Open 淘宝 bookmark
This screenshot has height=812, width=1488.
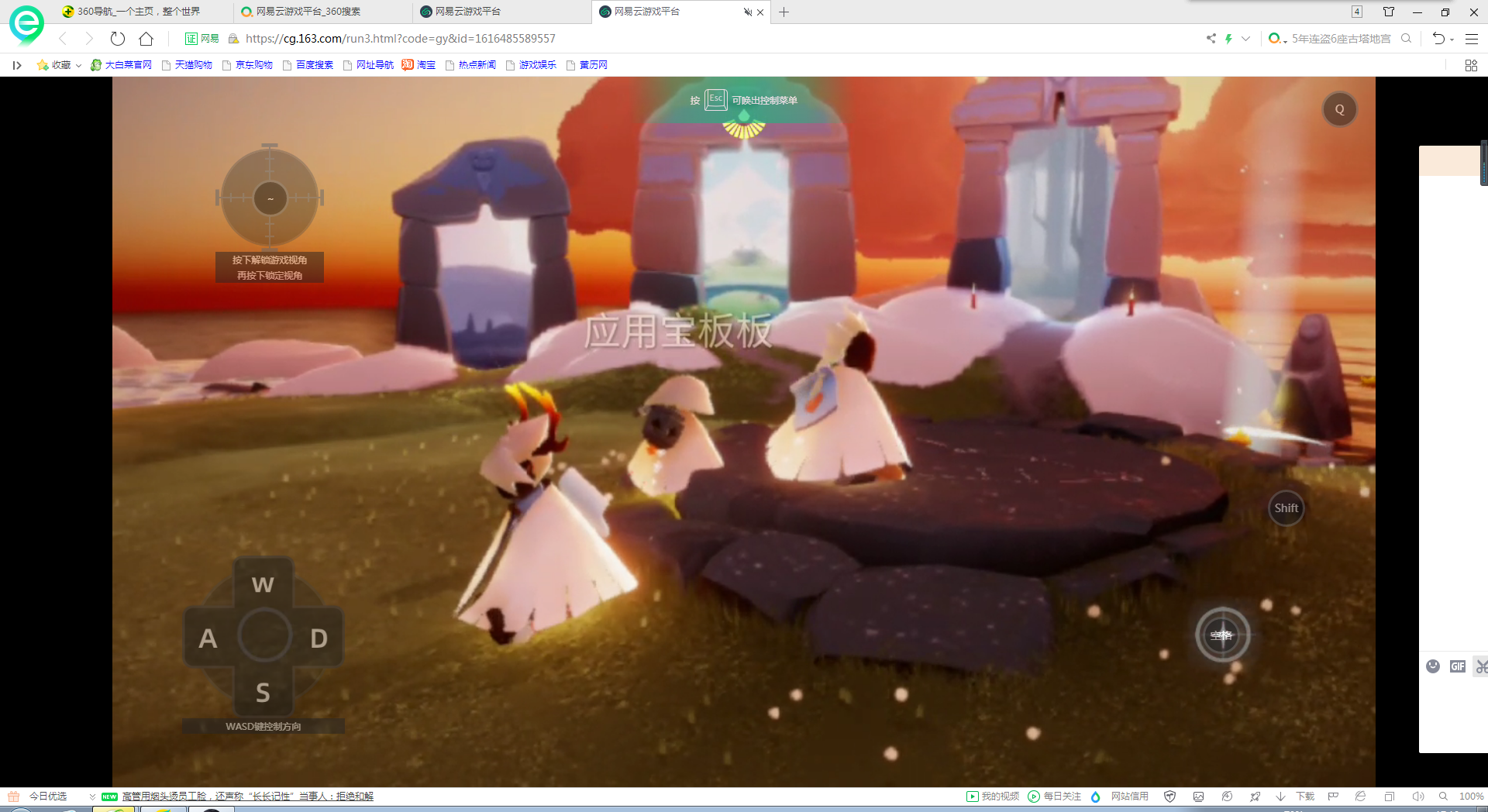pos(418,65)
